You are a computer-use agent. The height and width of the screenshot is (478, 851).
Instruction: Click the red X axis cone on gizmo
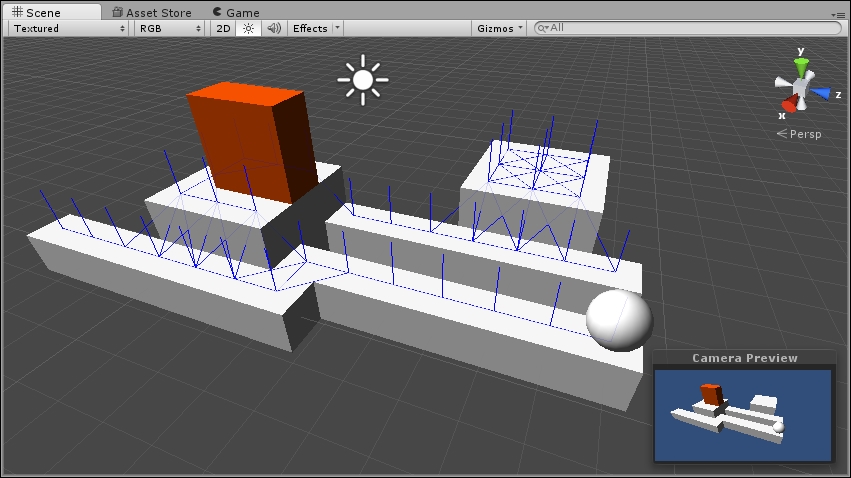(x=789, y=104)
